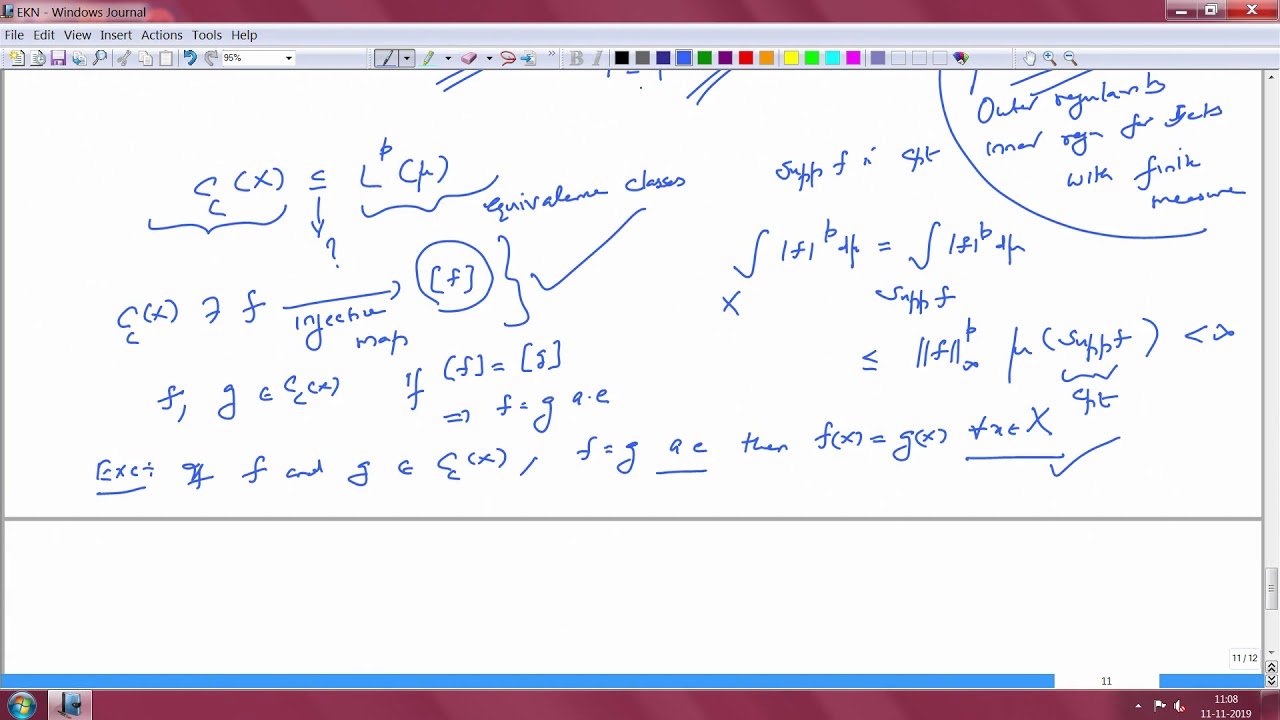This screenshot has width=1280, height=720.
Task: Pick the black ink color
Action: coord(622,58)
